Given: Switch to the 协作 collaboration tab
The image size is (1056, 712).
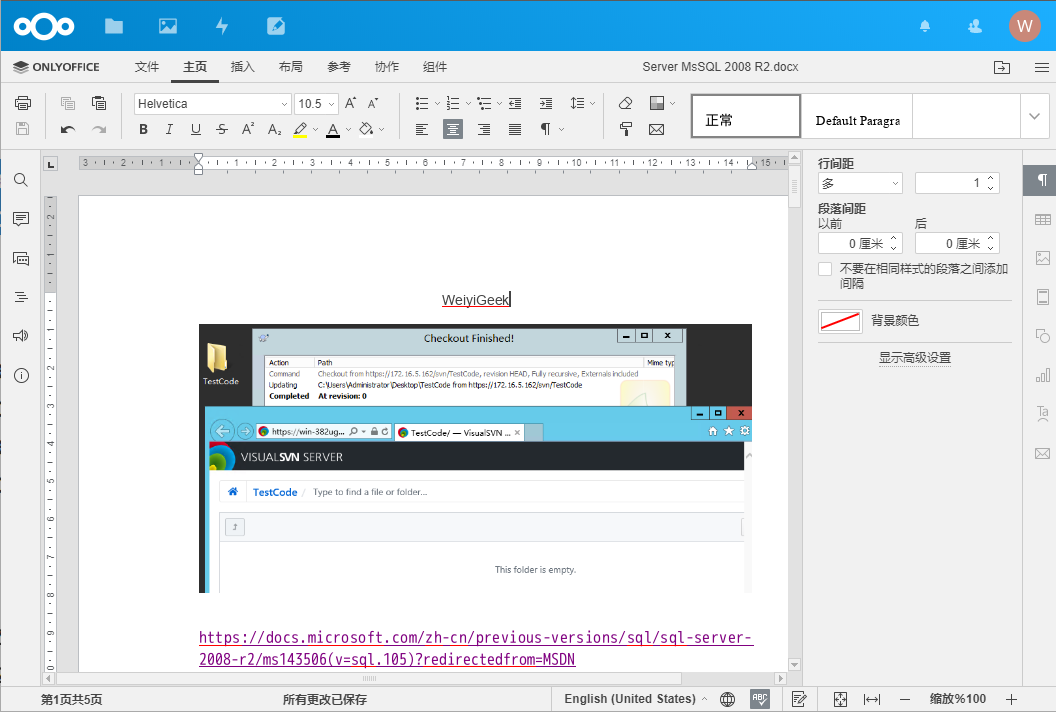Looking at the screenshot, I should (x=387, y=67).
